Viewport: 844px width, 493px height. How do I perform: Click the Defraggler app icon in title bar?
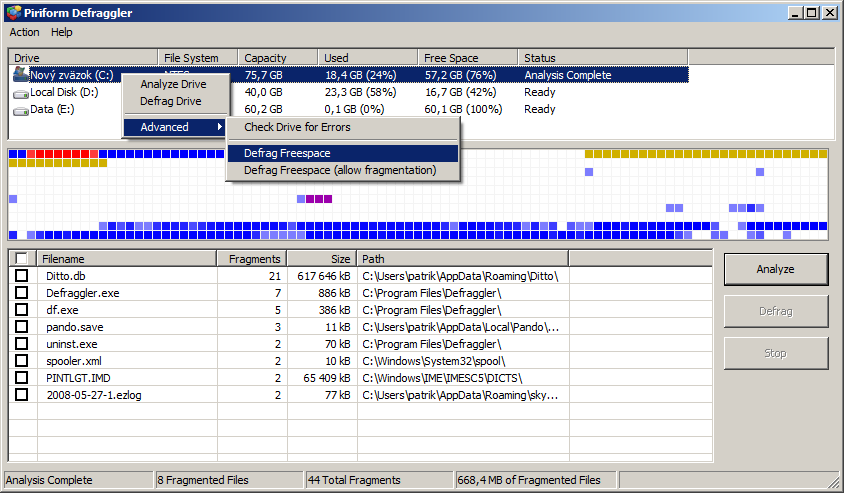pyautogui.click(x=12, y=13)
